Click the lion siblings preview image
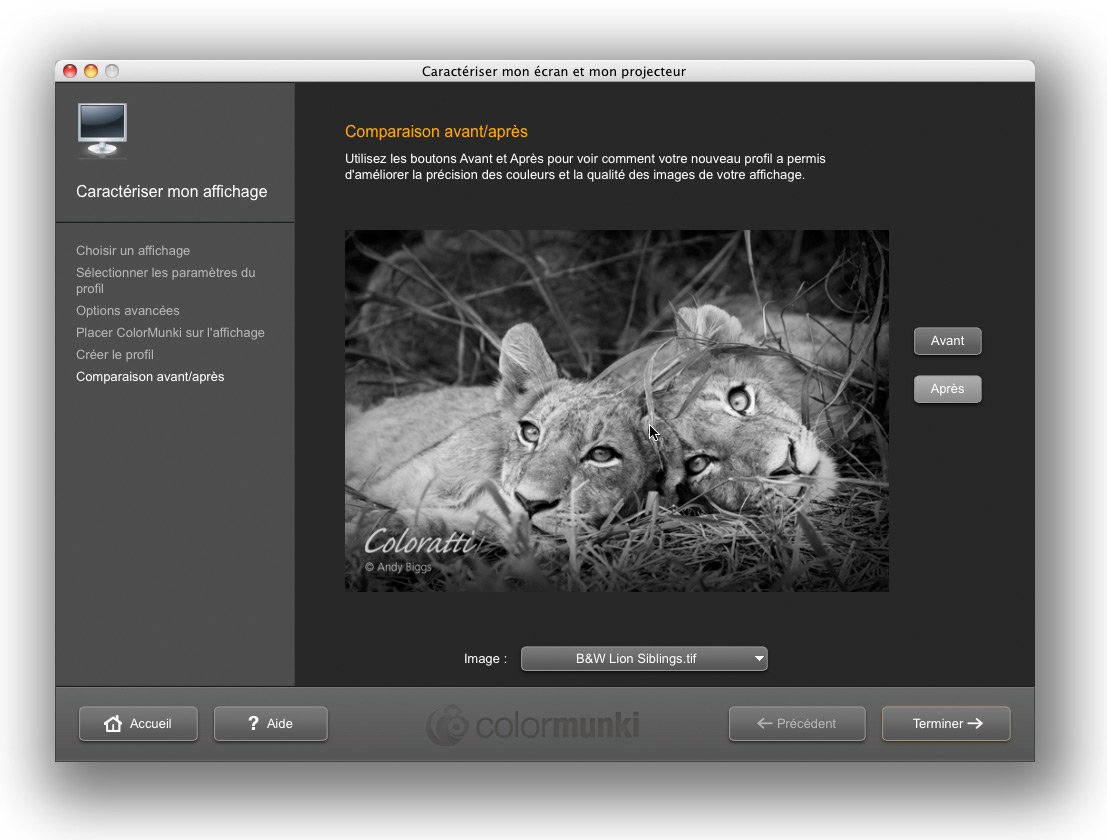 tap(617, 411)
